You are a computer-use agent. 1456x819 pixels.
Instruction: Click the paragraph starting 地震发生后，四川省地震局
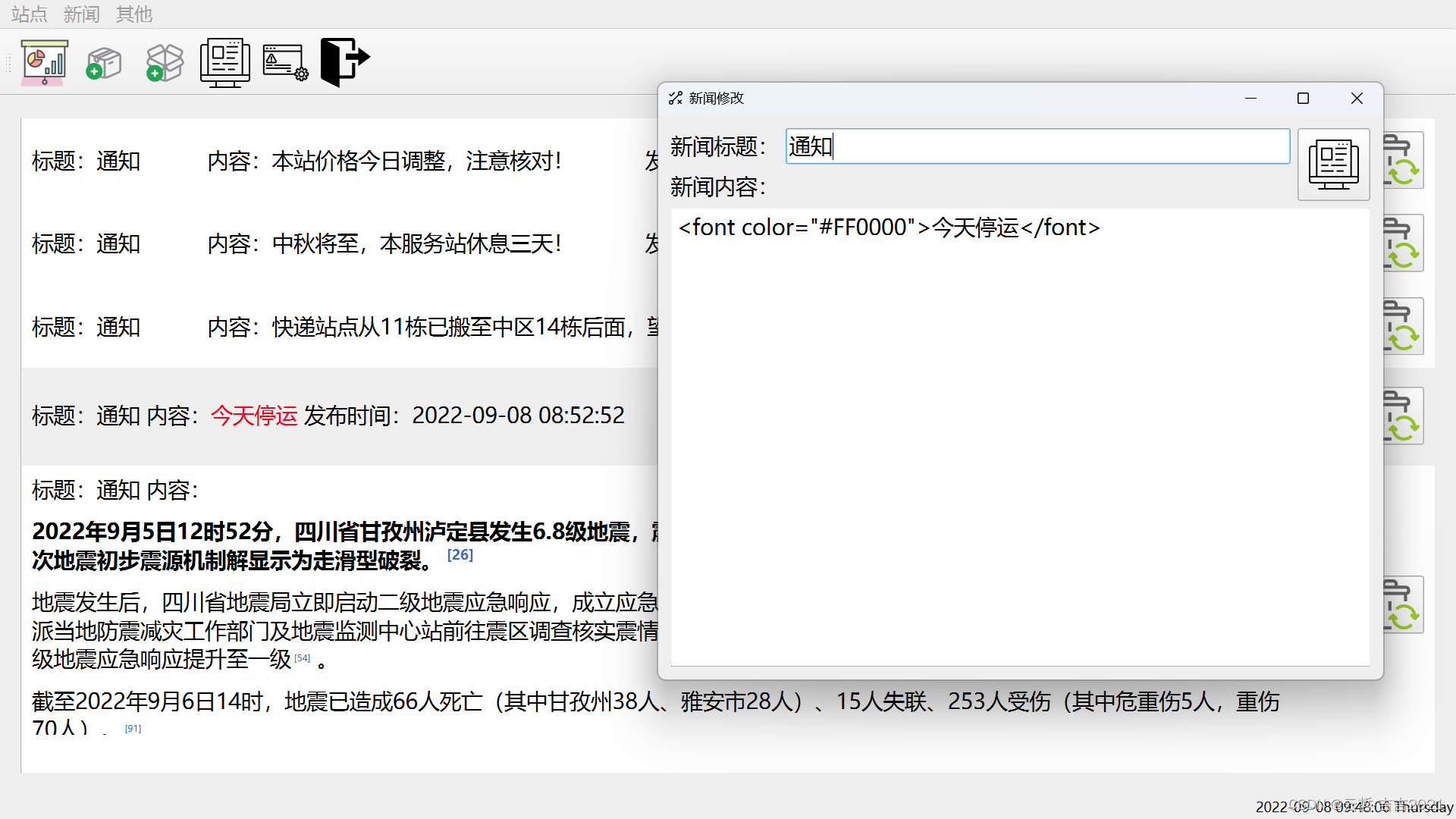(345, 631)
